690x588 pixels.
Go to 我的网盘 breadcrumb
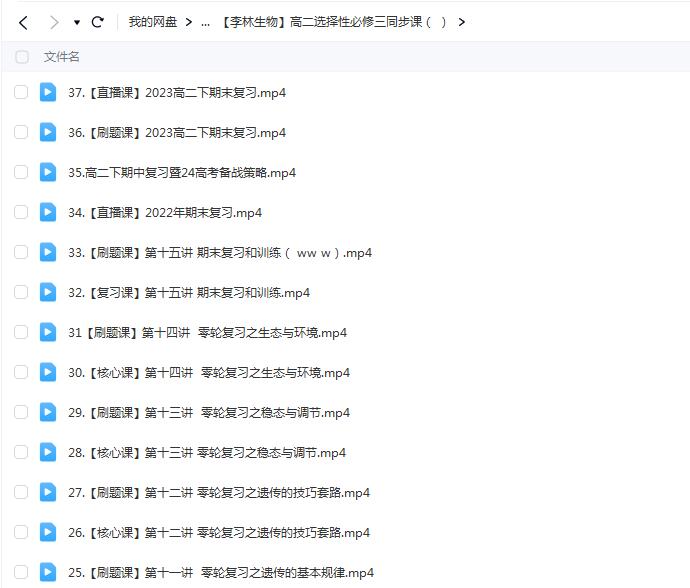(152, 22)
